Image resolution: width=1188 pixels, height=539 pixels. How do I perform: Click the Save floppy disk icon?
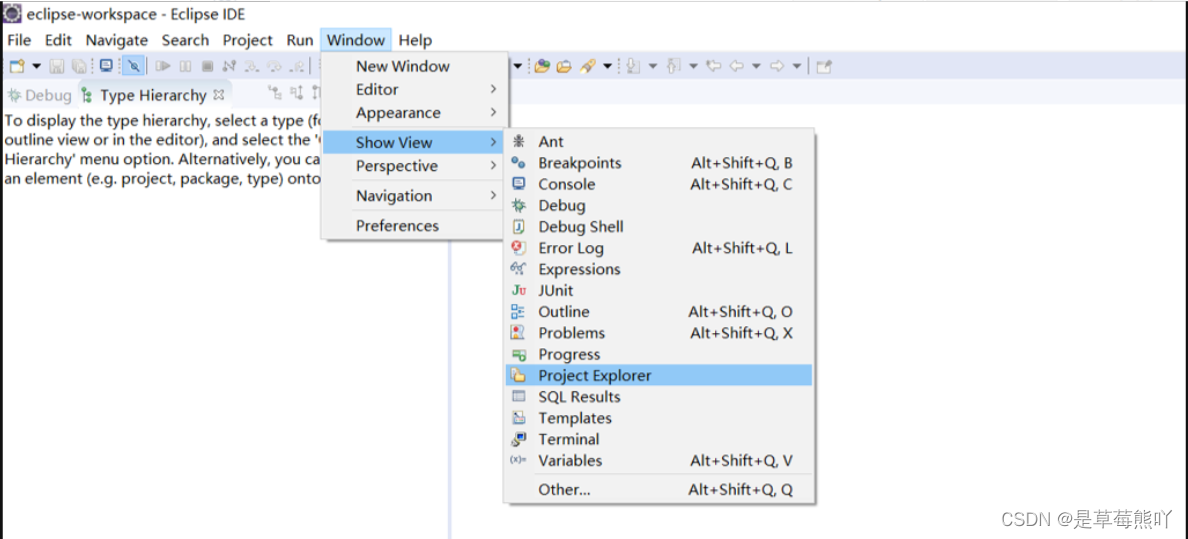pos(57,66)
